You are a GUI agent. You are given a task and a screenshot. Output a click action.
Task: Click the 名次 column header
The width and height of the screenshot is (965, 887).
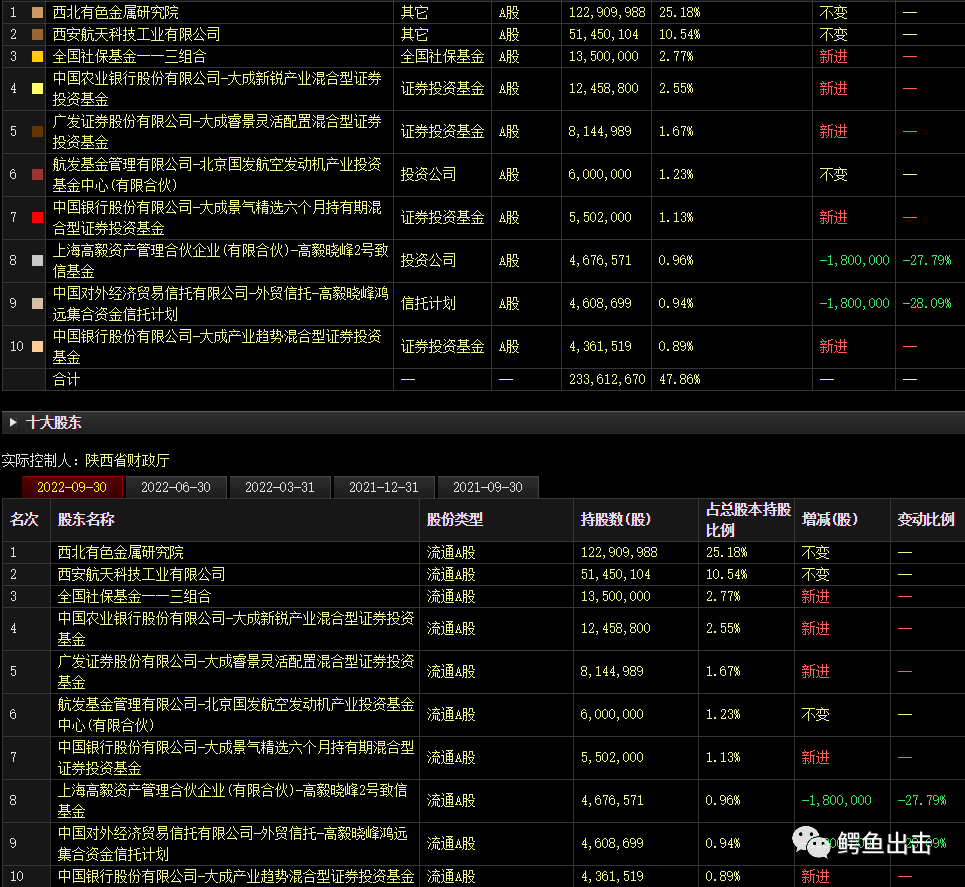(x=25, y=520)
